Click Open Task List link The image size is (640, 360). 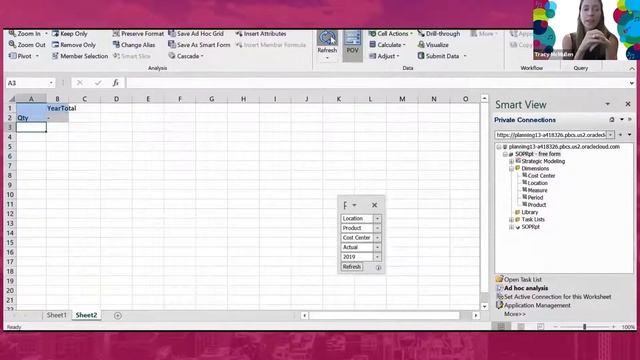pyautogui.click(x=523, y=280)
